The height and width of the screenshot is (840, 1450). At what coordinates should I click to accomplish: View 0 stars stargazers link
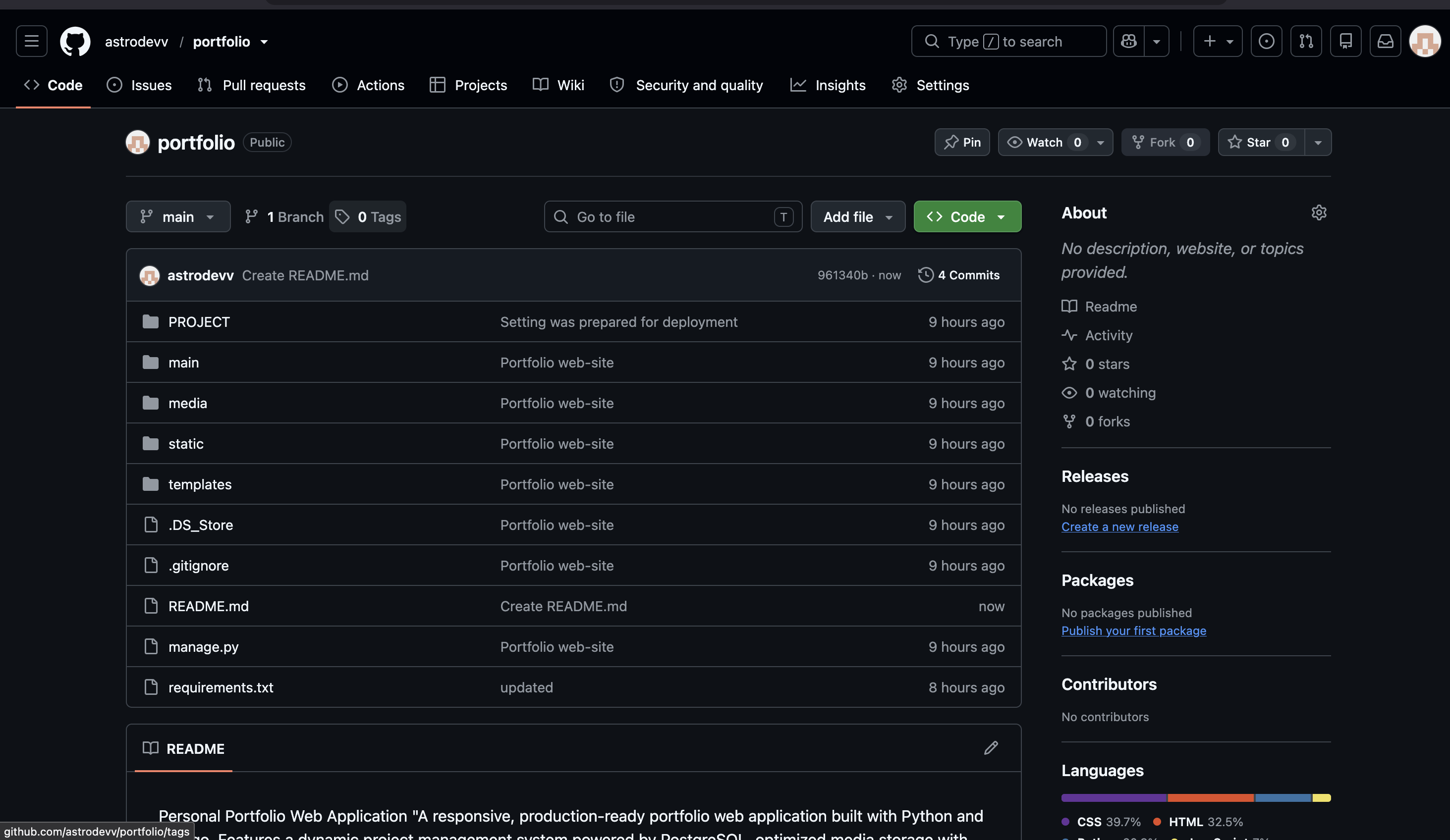point(1096,364)
